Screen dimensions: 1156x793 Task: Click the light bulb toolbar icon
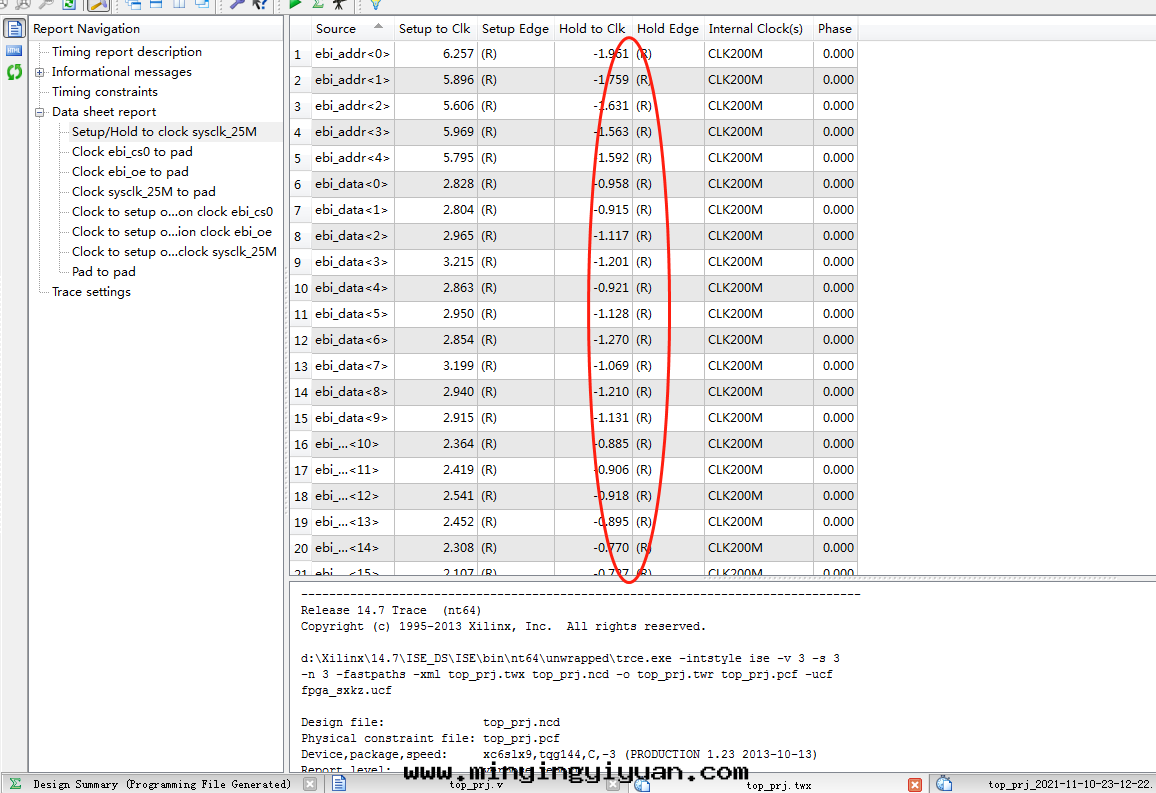[x=376, y=4]
